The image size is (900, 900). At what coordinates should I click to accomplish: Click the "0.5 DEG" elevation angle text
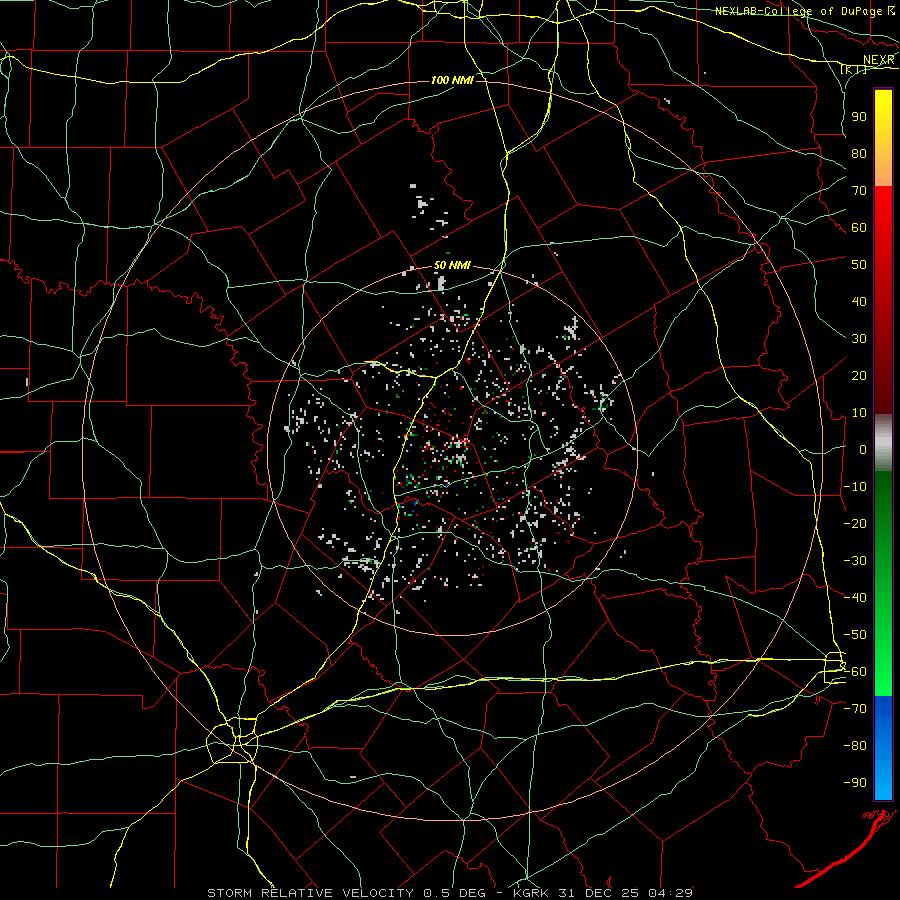tap(455, 893)
